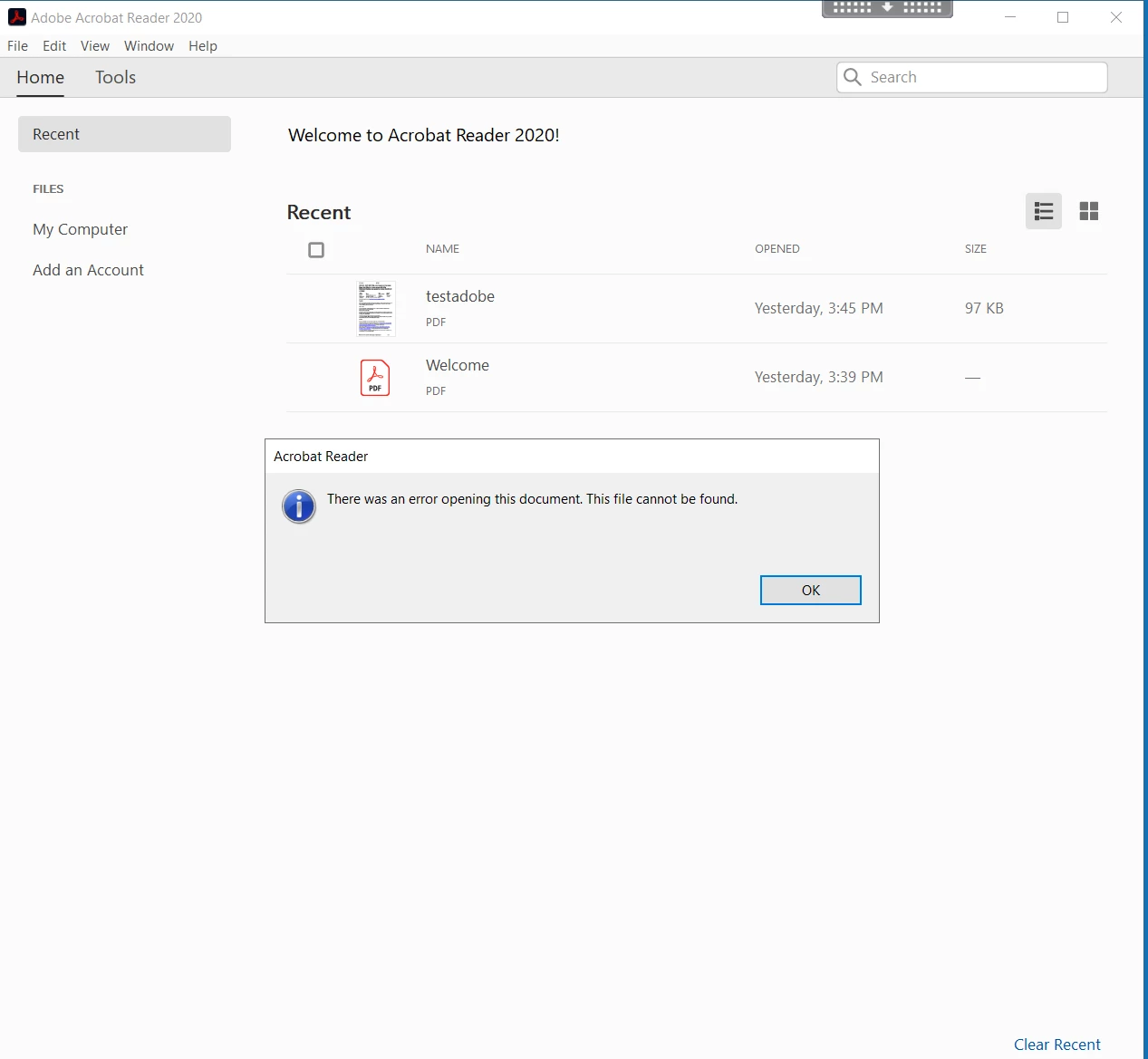Screen dimensions: 1148x1059
Task: Click the Acrobat Reader dialog title
Action: point(321,457)
